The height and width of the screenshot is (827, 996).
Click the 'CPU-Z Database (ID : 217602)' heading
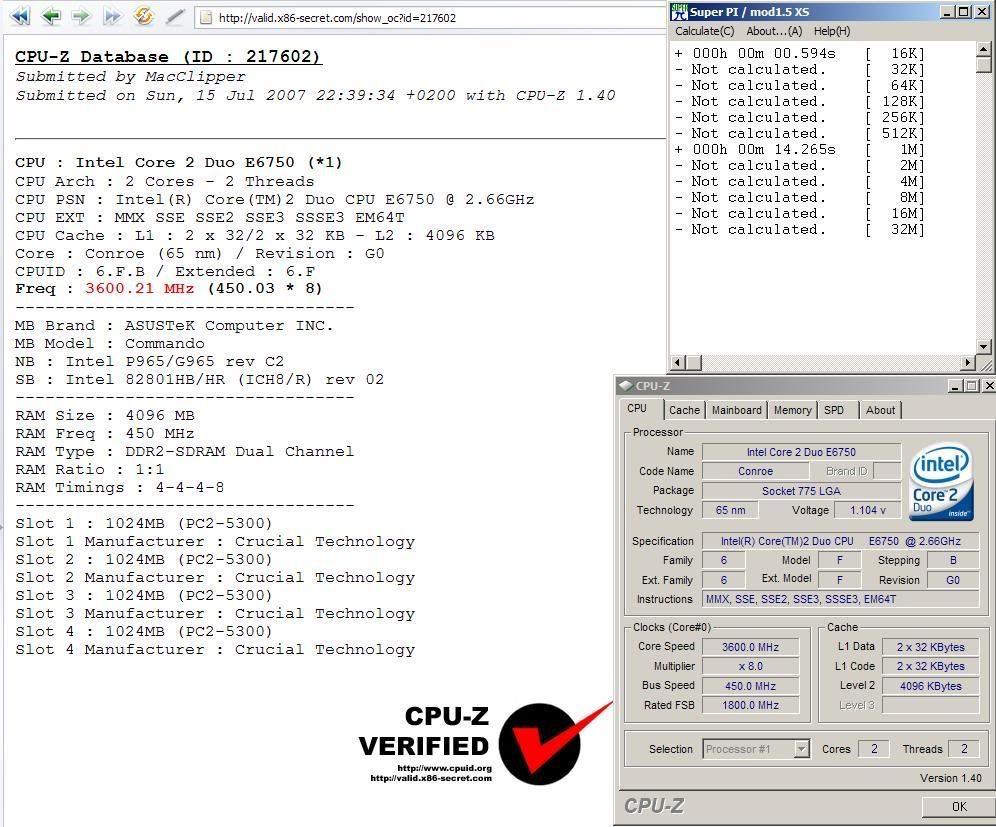pos(168,57)
